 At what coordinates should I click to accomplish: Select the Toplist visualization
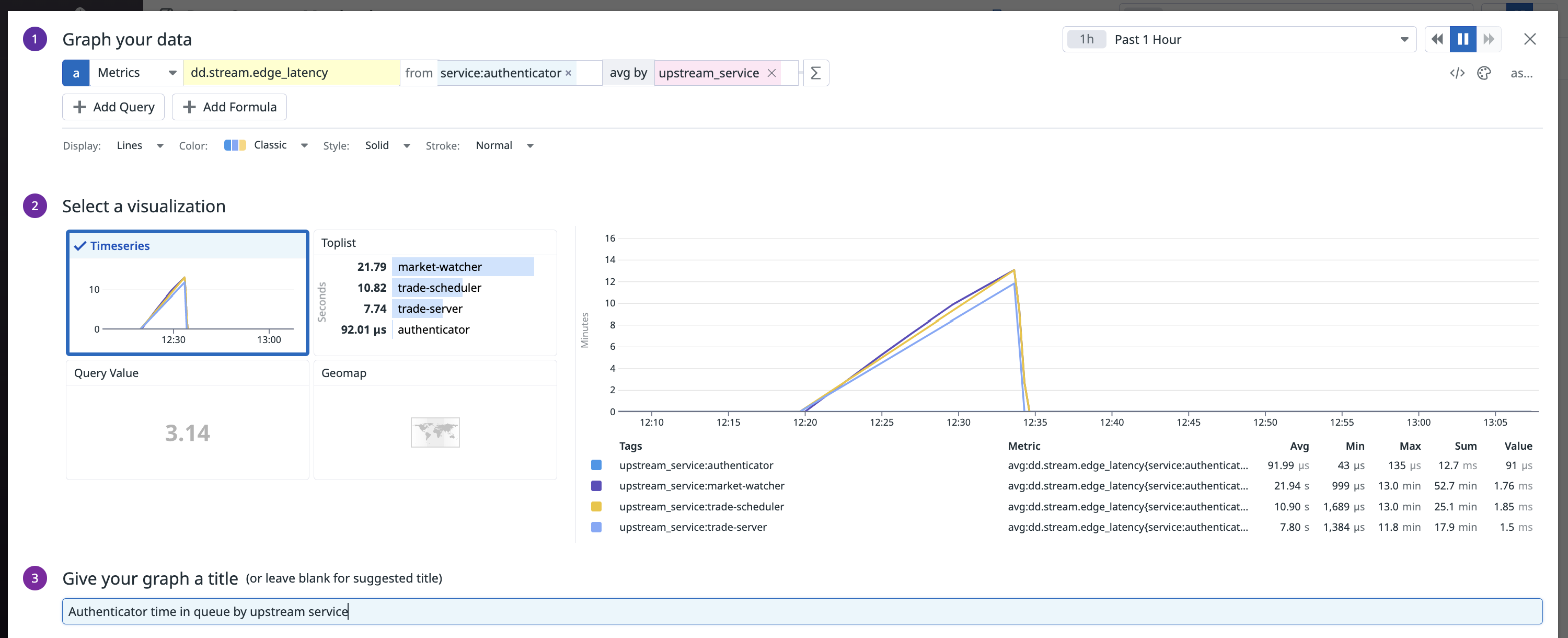pyautogui.click(x=435, y=292)
